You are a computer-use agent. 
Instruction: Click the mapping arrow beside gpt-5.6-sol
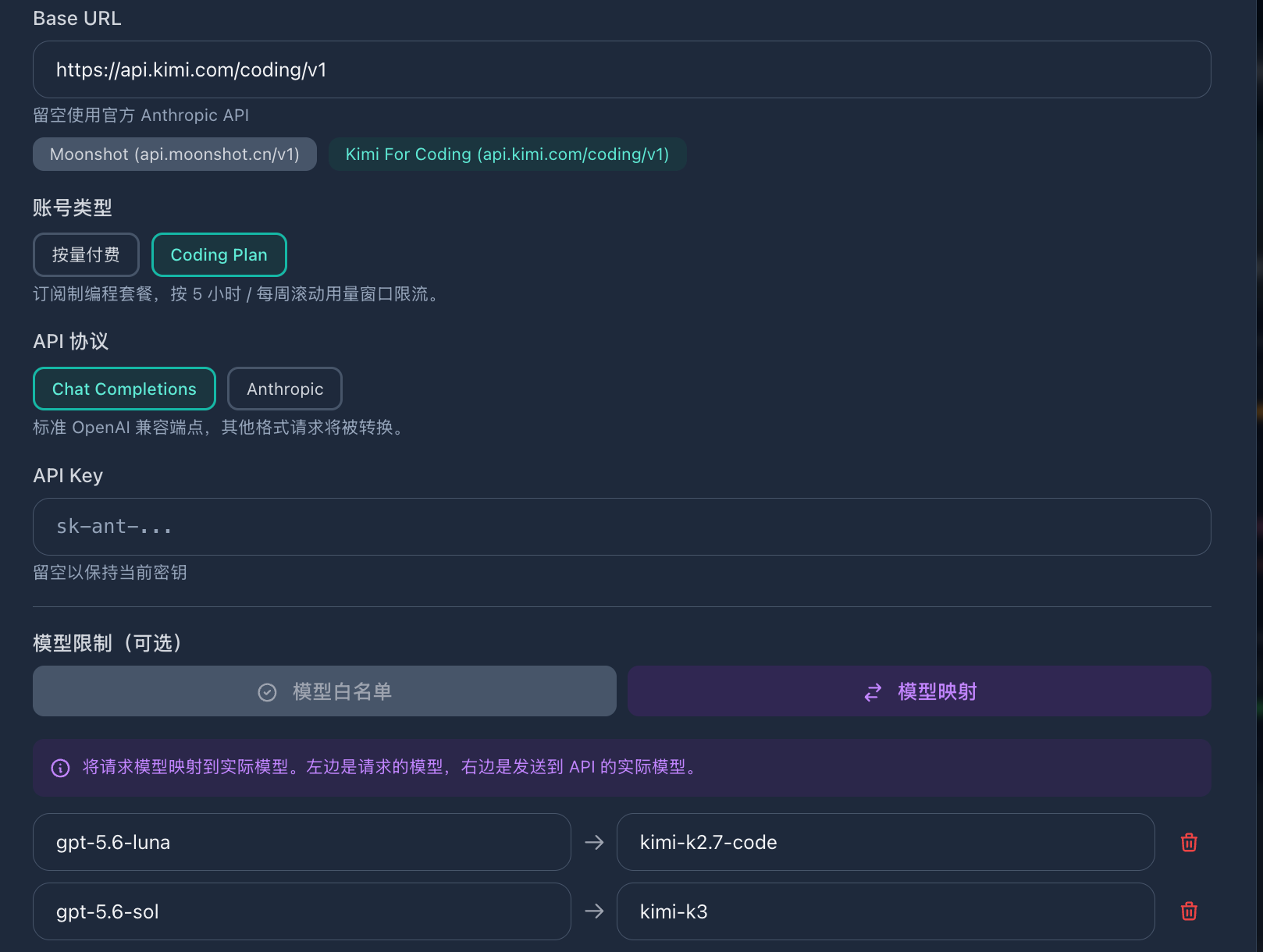(594, 911)
